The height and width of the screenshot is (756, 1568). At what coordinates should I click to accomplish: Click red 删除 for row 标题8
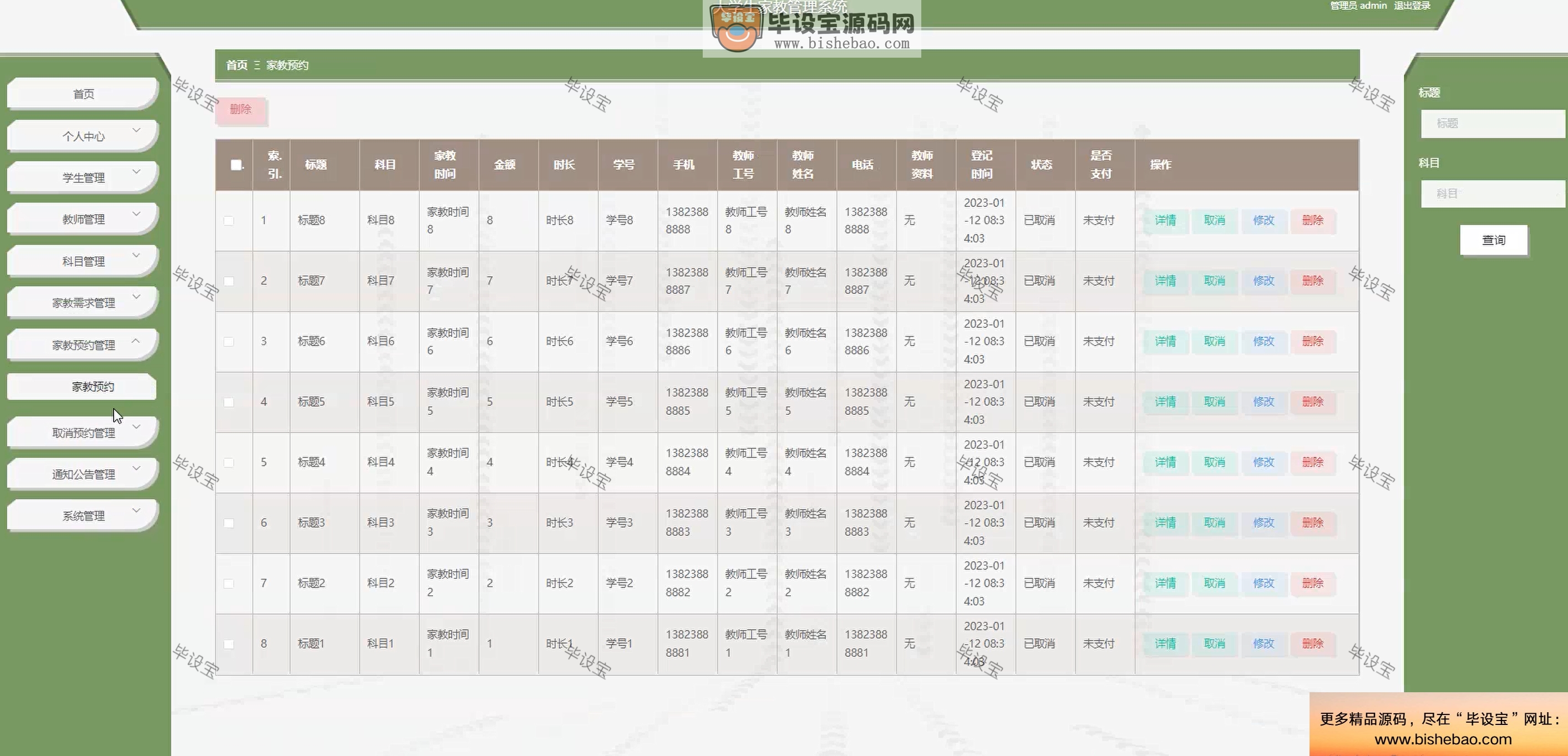pyautogui.click(x=1313, y=220)
